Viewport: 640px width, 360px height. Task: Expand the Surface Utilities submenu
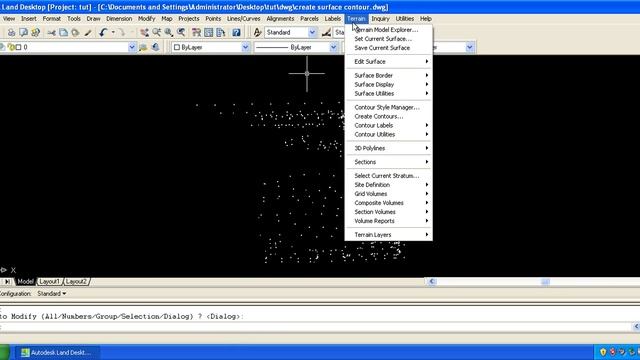point(389,93)
